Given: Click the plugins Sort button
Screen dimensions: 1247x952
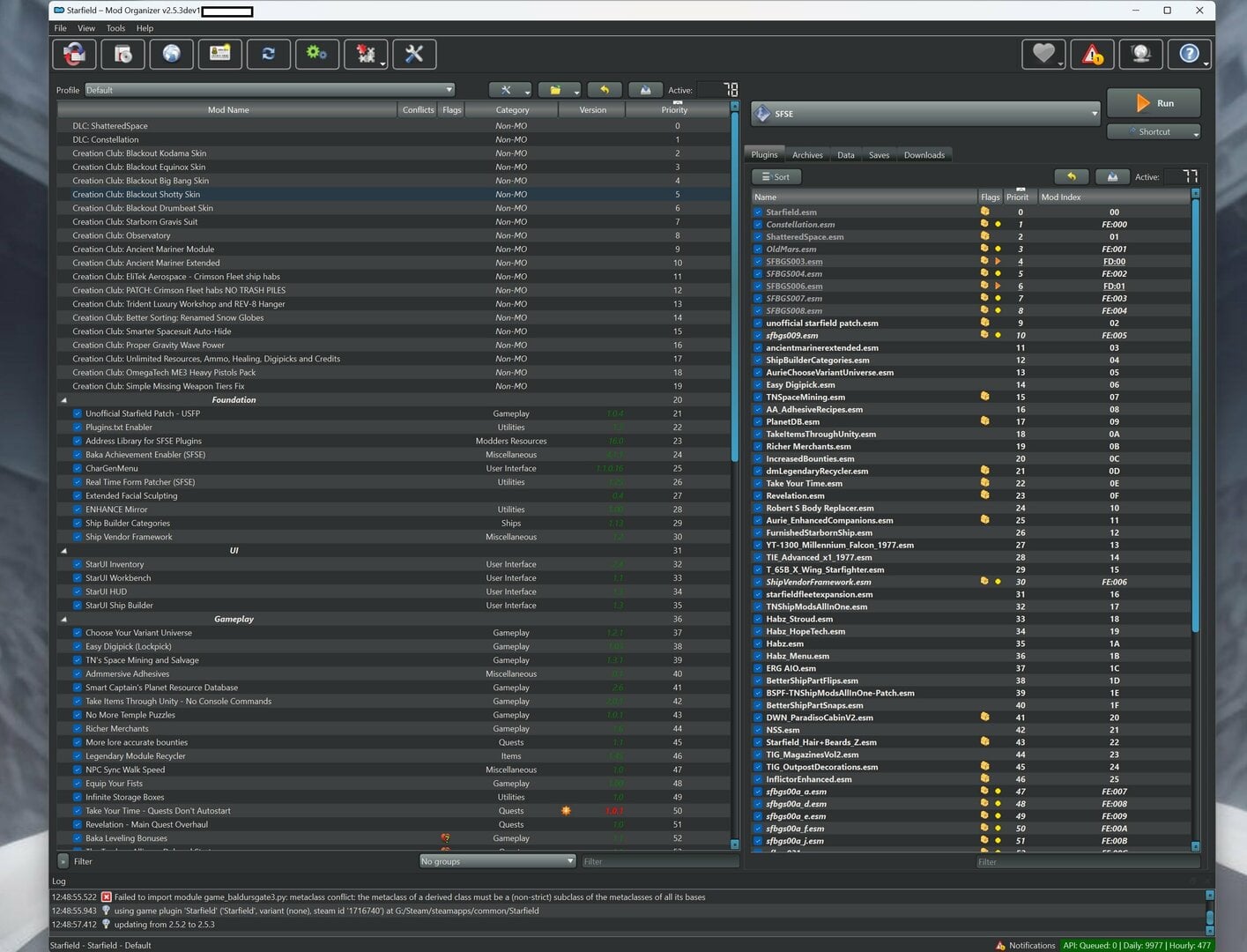Looking at the screenshot, I should point(776,176).
